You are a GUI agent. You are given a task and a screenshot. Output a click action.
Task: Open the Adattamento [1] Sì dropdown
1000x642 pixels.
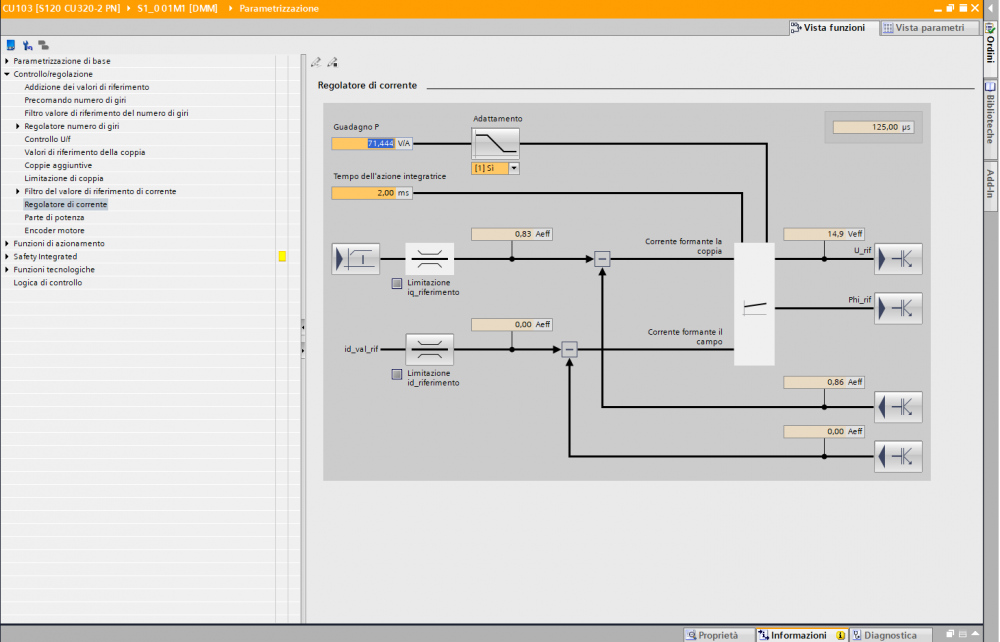pyautogui.click(x=496, y=168)
